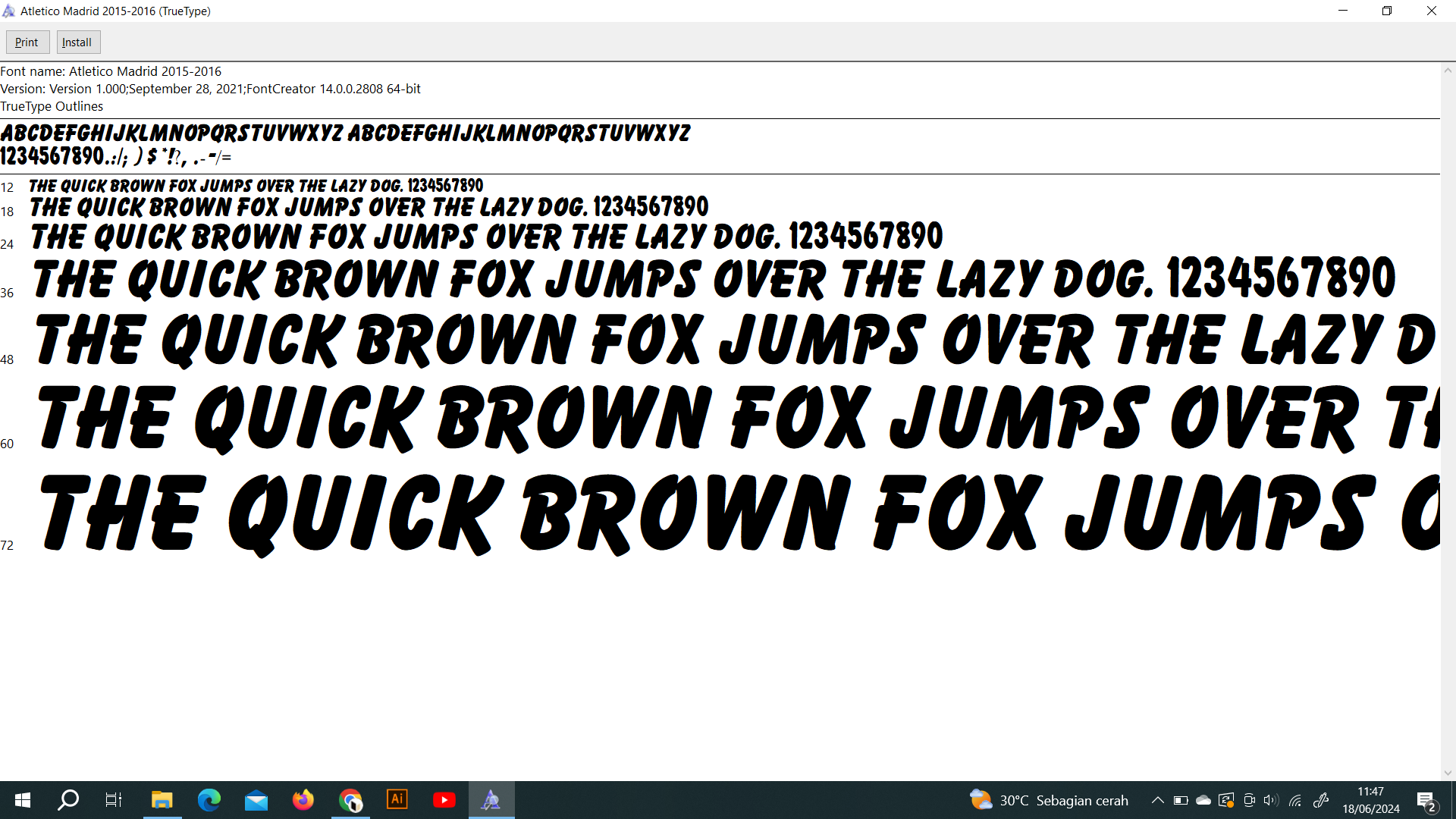Screen dimensions: 1456x819
Task: Expand hidden system tray icons chevron
Action: (1157, 800)
